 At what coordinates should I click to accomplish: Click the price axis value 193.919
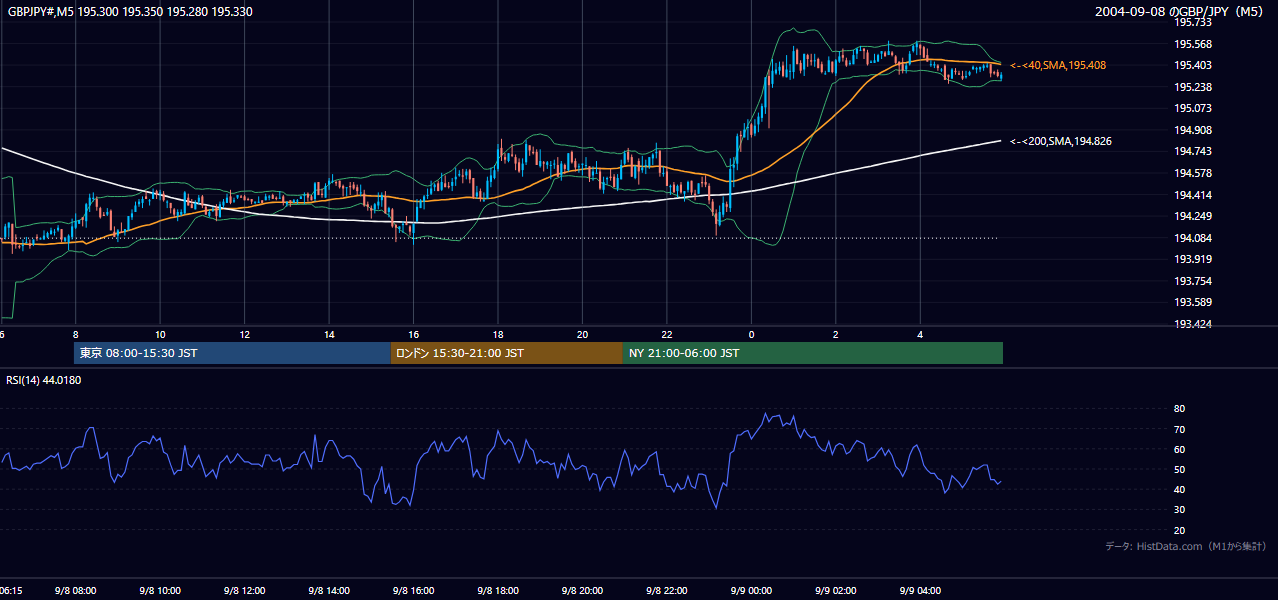click(x=1192, y=259)
